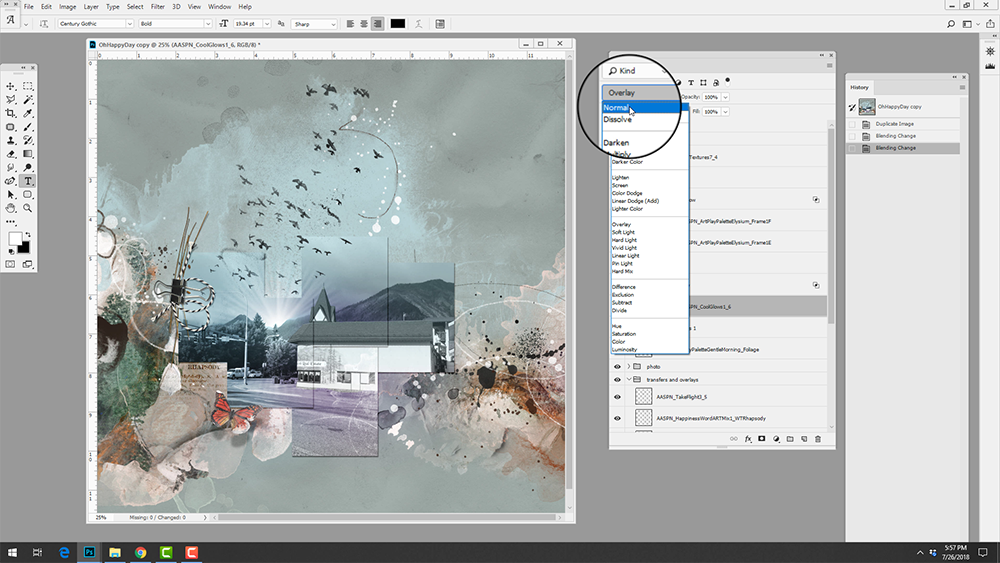This screenshot has height=563, width=1000.
Task: Select left align text button
Action: click(x=350, y=24)
